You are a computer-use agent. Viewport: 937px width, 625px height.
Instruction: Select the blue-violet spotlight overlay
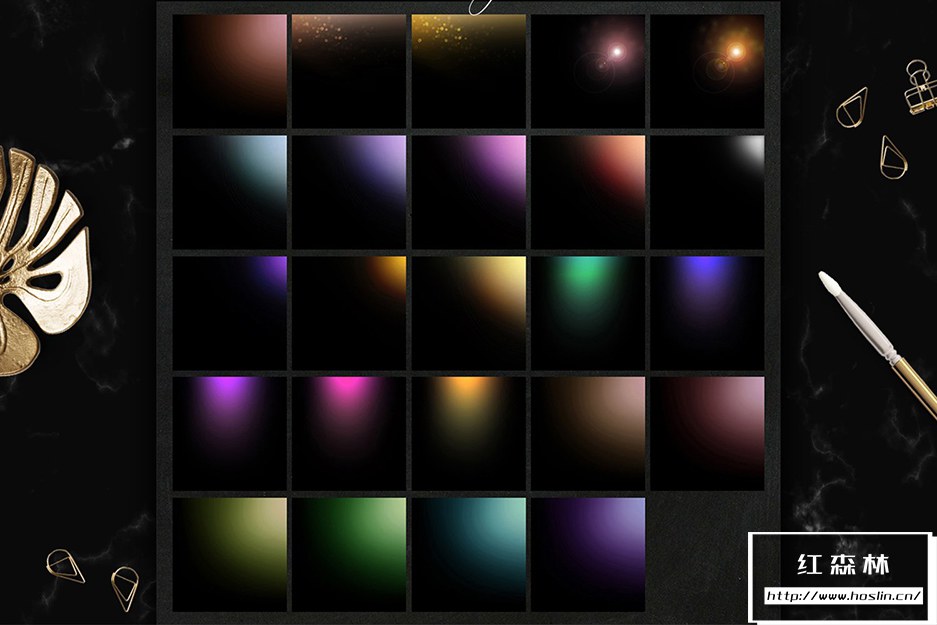click(707, 313)
